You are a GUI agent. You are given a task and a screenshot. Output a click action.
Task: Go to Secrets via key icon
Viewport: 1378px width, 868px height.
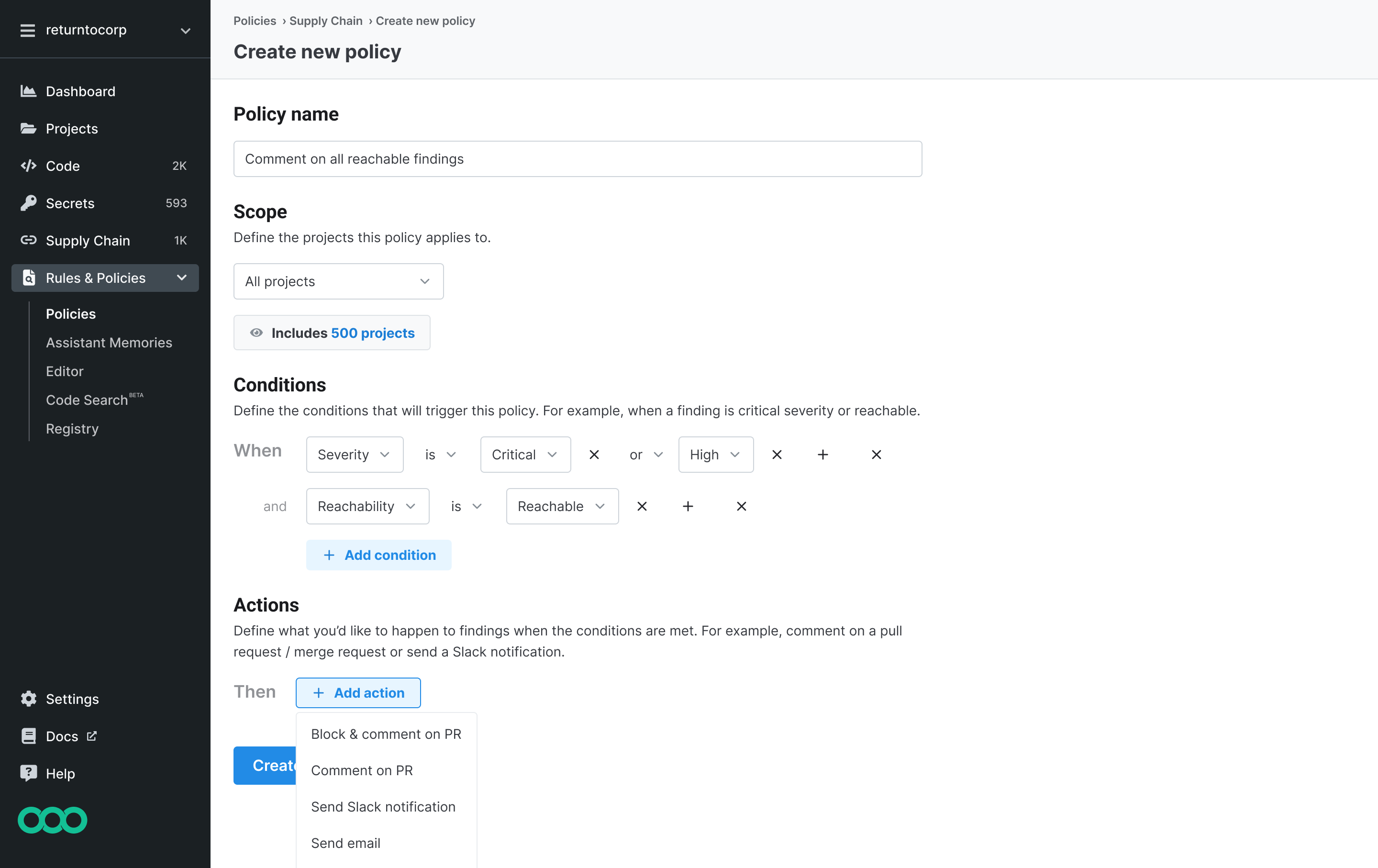coord(29,203)
